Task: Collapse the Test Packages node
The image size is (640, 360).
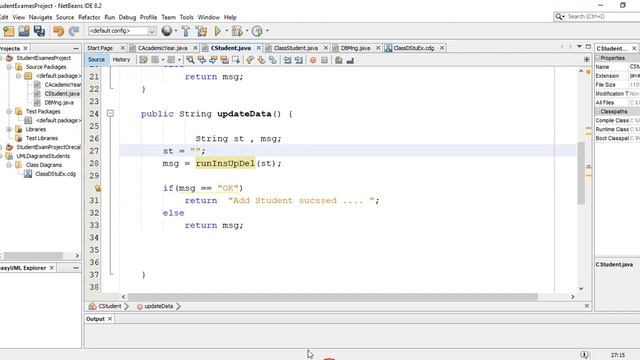Action: 9,111
